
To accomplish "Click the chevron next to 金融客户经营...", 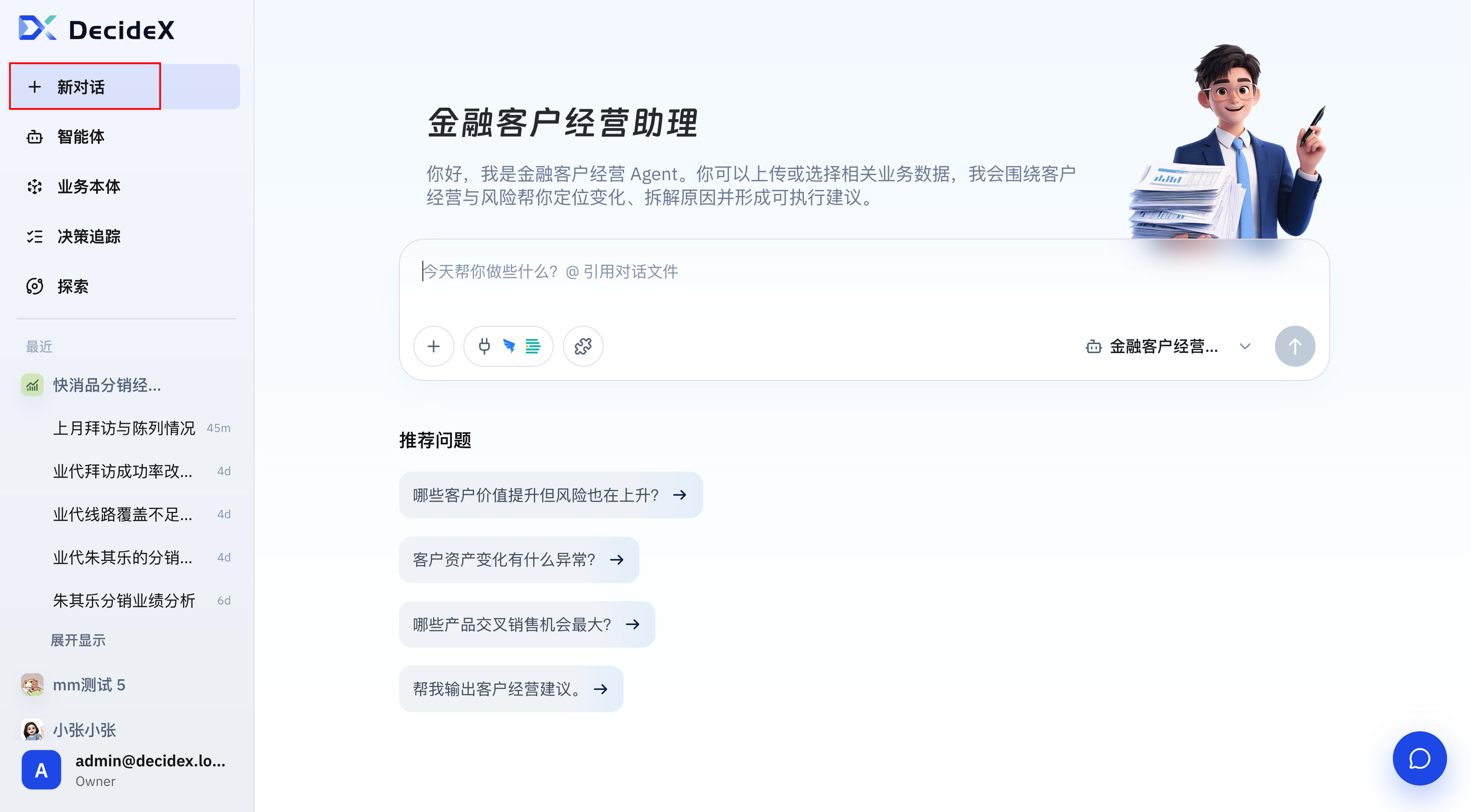I will (1245, 346).
